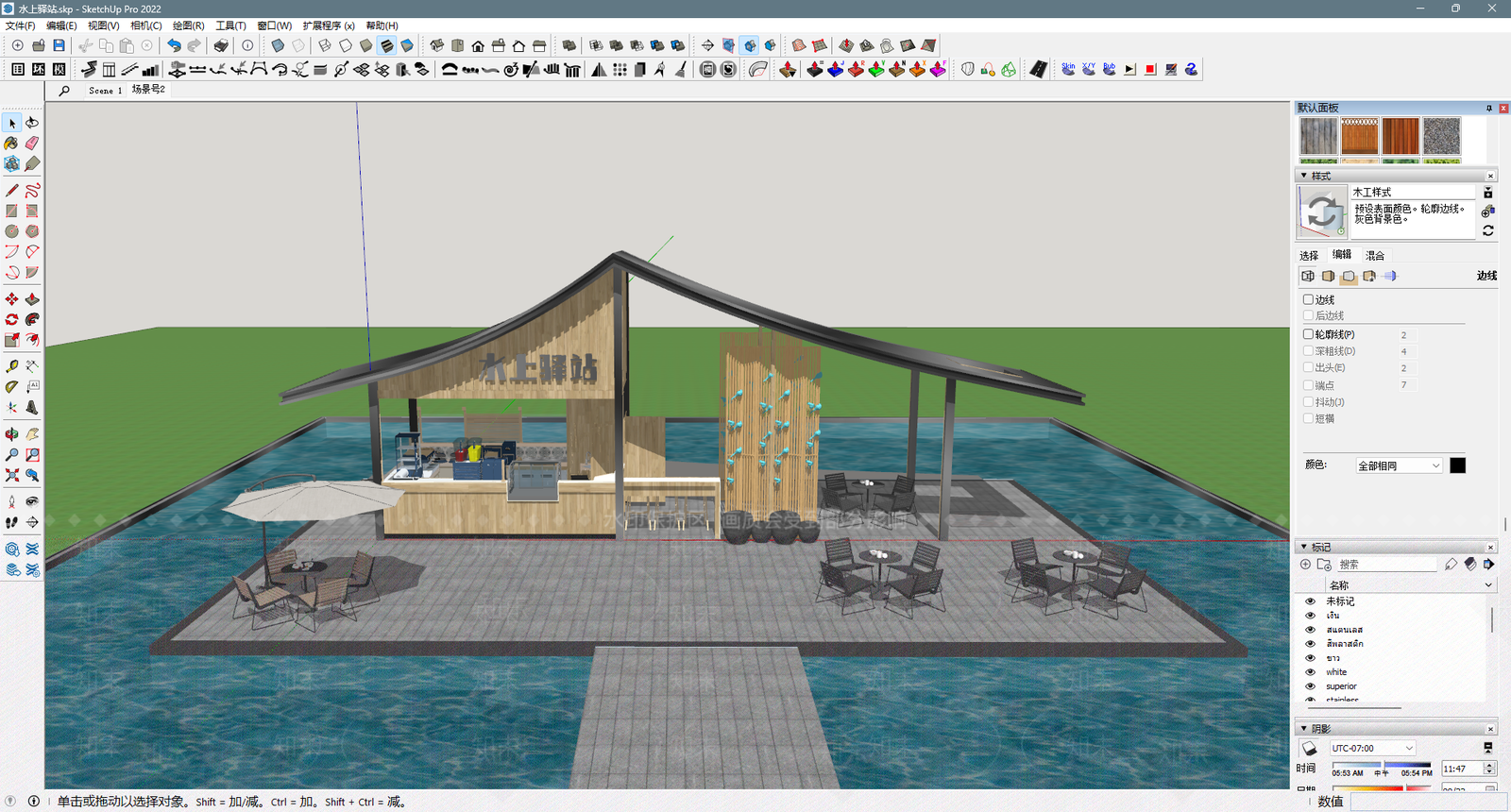Screen dimensions: 1511x812
Task: Click the Zoom Extents tool
Action: (x=12, y=476)
